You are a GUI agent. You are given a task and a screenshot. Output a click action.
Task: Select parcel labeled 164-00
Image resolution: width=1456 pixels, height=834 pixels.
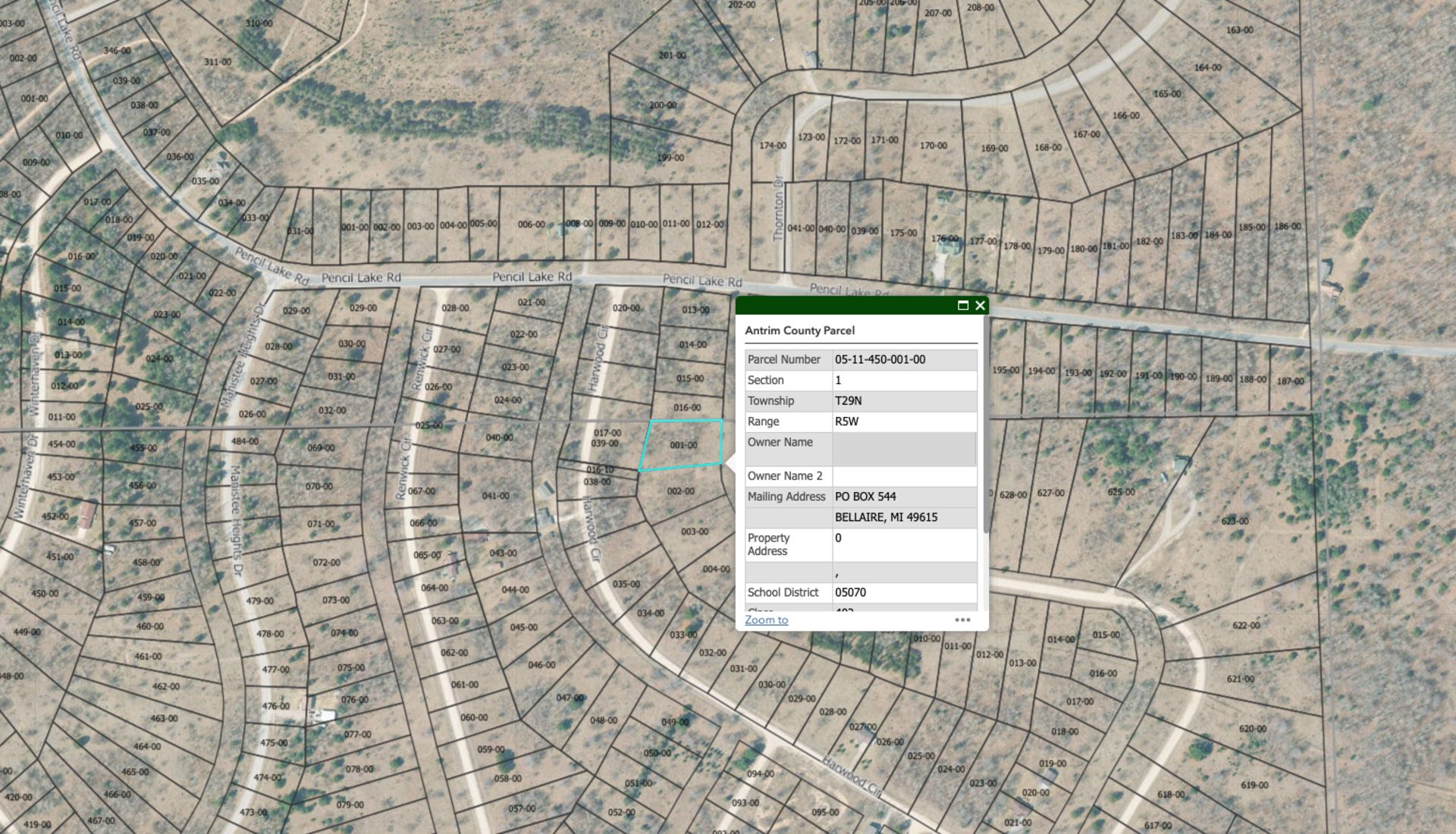tap(1207, 67)
